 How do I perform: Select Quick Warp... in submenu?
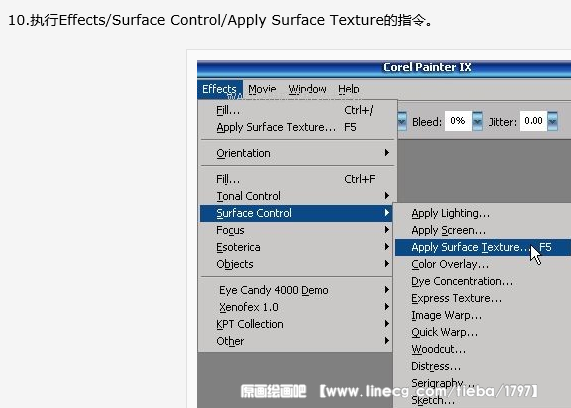[483, 332]
